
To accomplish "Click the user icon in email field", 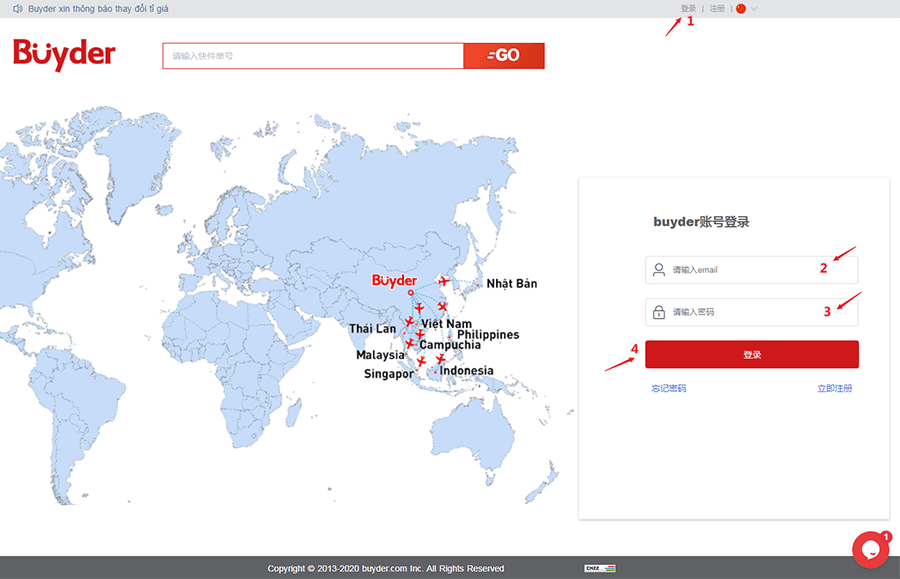I will (659, 270).
